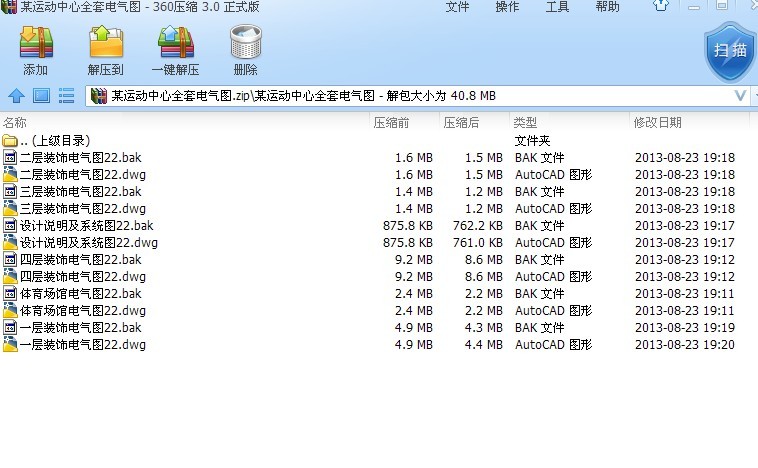Click the skin shirt icon in title bar
Image resolution: width=758 pixels, height=468 pixels.
[661, 6]
